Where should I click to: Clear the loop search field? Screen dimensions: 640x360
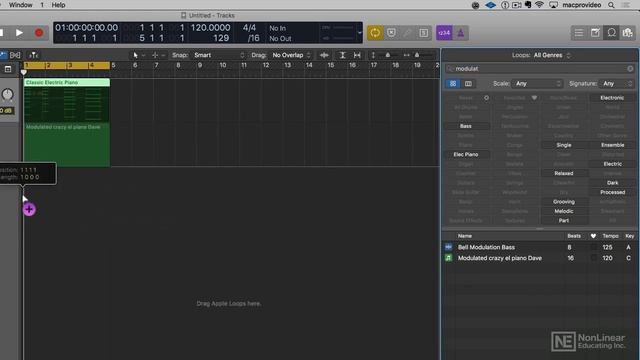coord(630,69)
